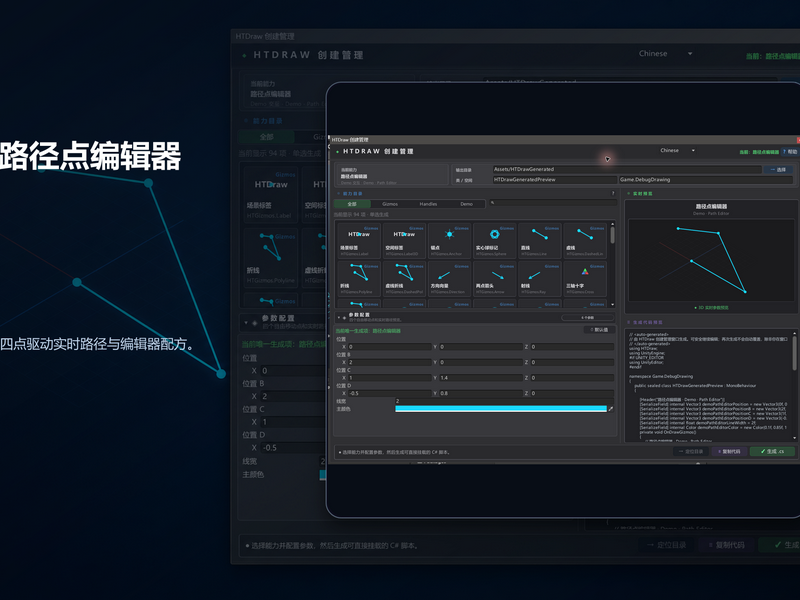Focus the Assets/HTDrawGenerated output path field
Screen dimensions: 800x600
click(627, 169)
